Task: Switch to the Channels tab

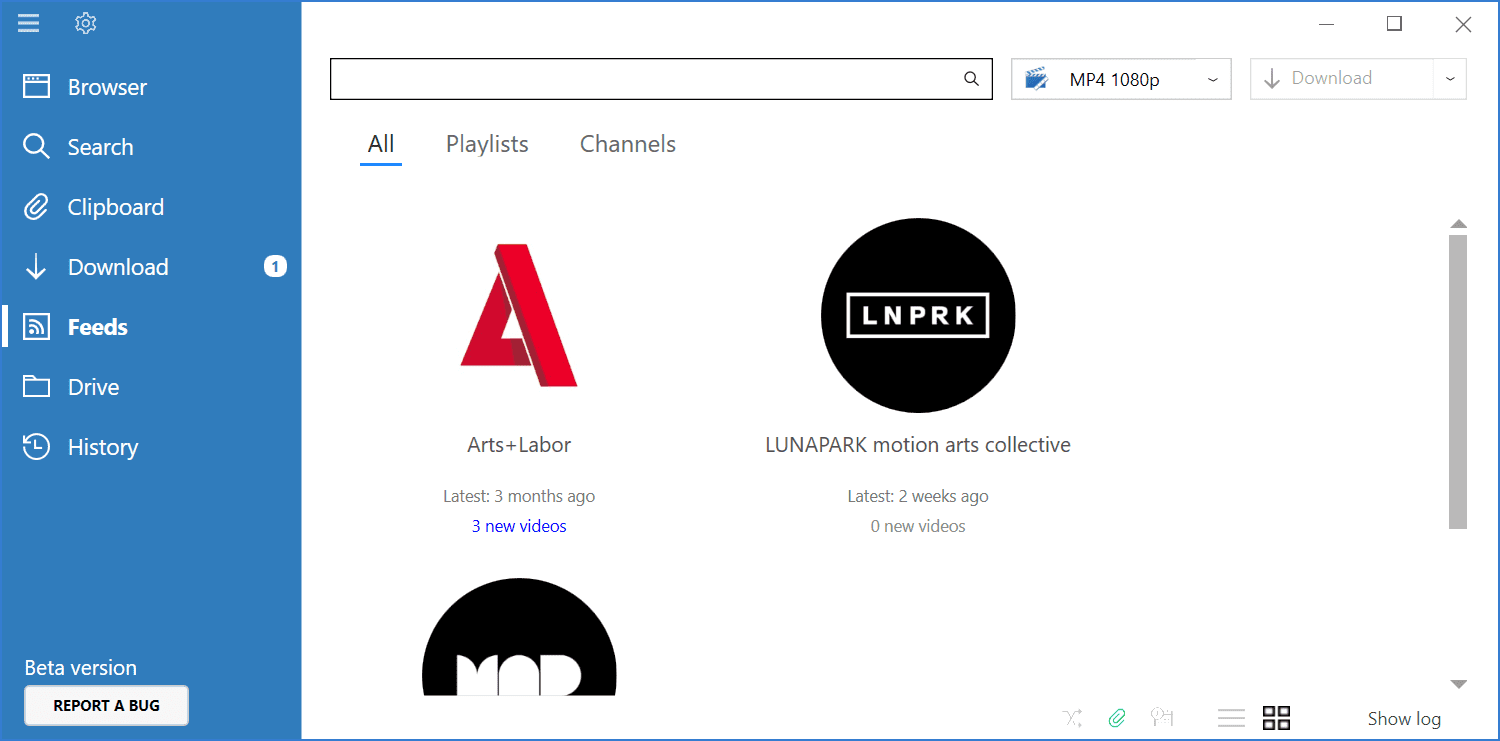Action: tap(628, 144)
